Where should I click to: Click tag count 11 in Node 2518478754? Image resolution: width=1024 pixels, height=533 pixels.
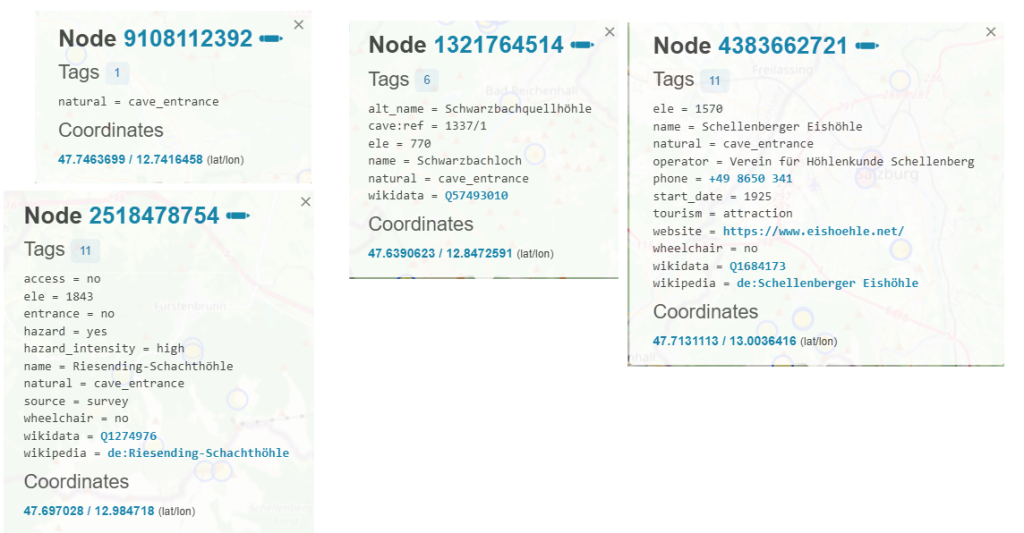coord(86,250)
